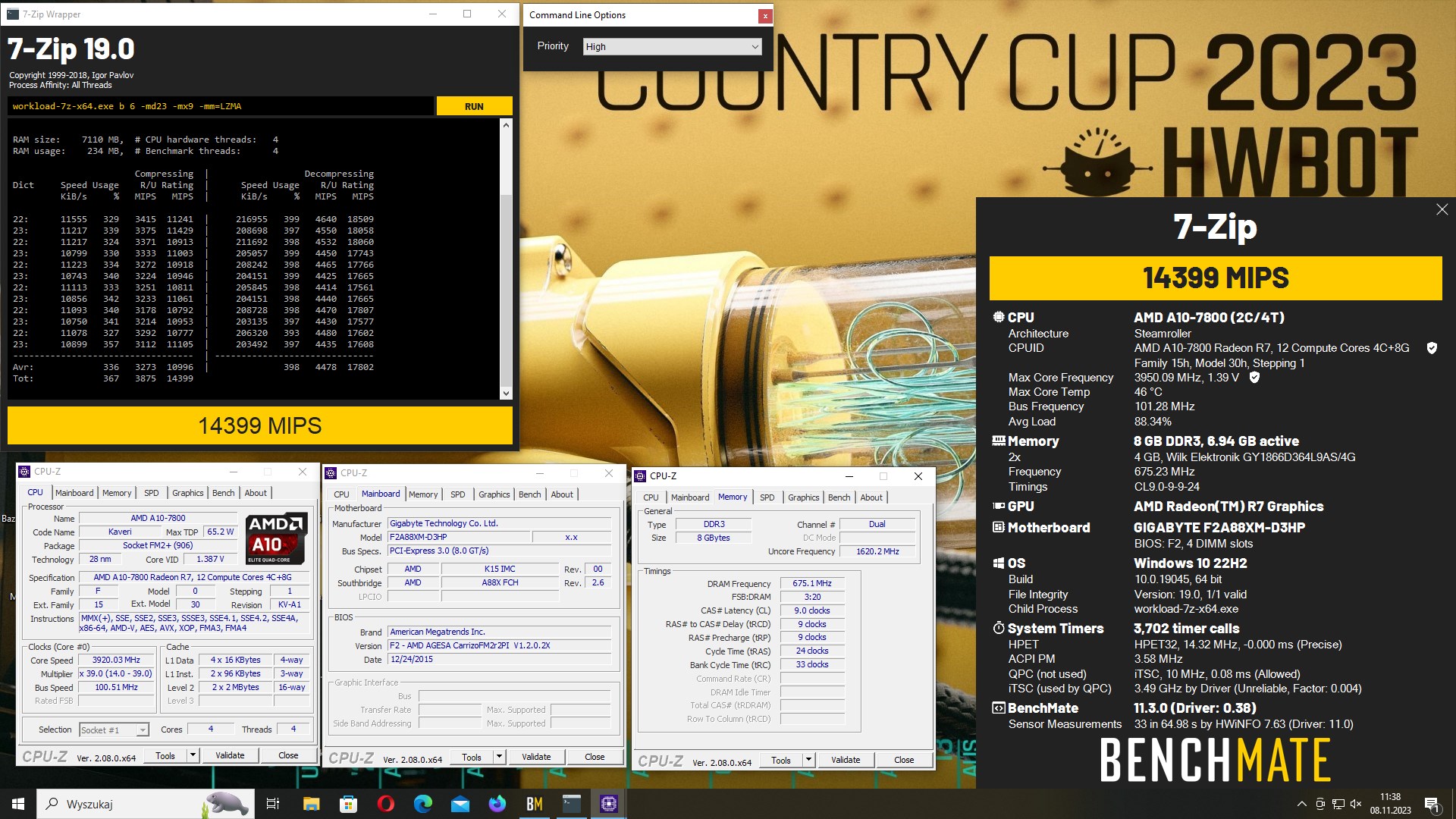Click the GPU section icon in BenchMate panel
This screenshot has width=1456, height=819.
click(x=999, y=506)
